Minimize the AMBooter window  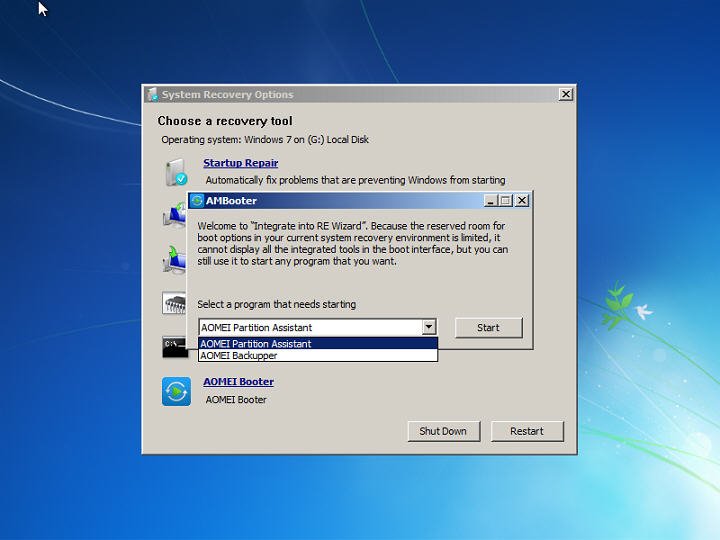pyautogui.click(x=491, y=201)
